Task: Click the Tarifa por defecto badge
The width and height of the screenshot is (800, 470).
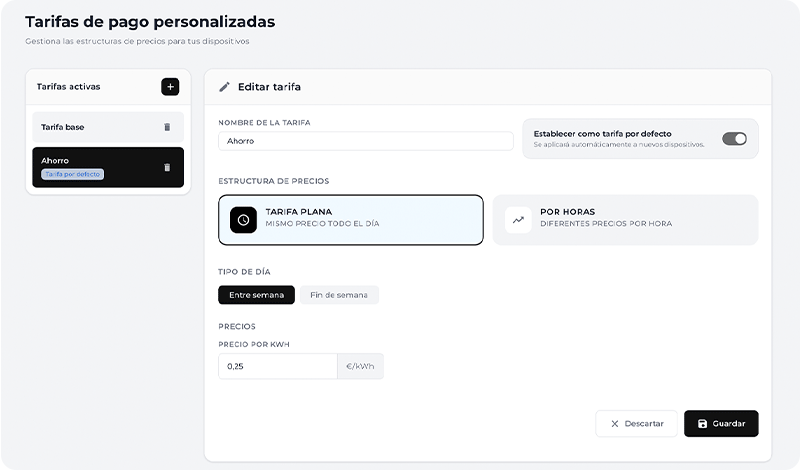Action: tap(73, 174)
